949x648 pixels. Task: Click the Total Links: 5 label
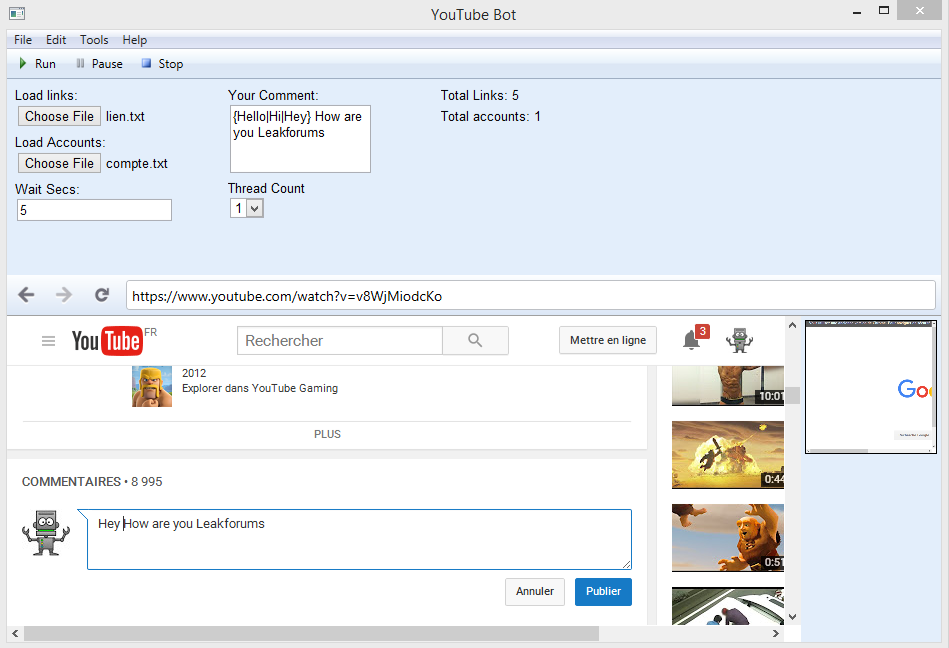click(479, 96)
